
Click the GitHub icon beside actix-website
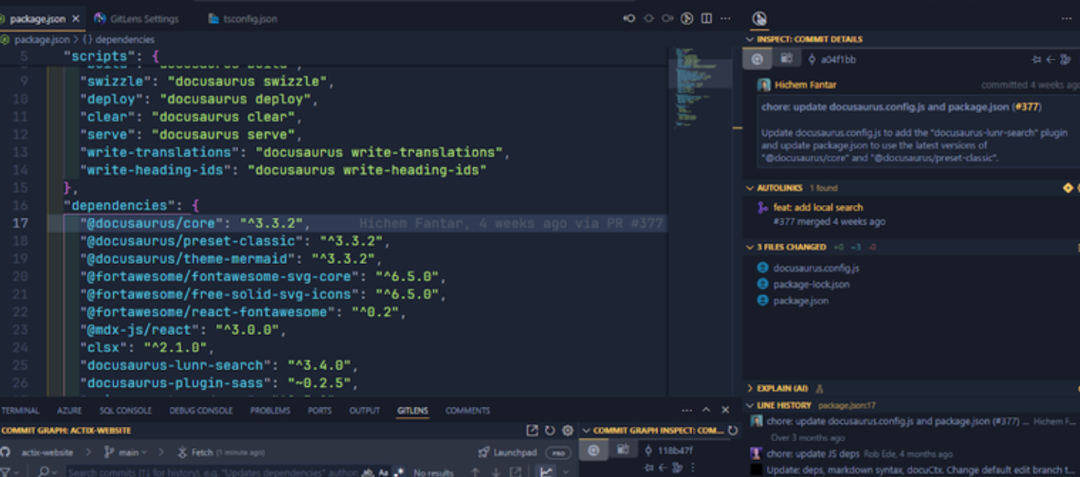tap(6, 452)
